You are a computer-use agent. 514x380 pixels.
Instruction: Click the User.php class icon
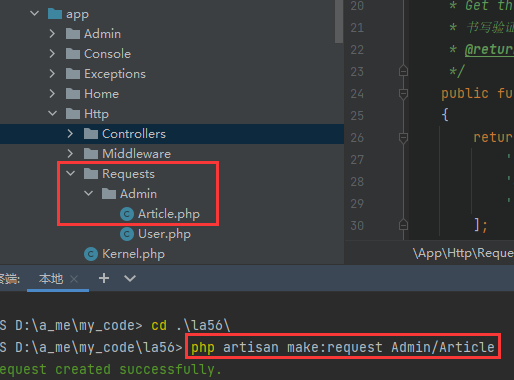(127, 234)
